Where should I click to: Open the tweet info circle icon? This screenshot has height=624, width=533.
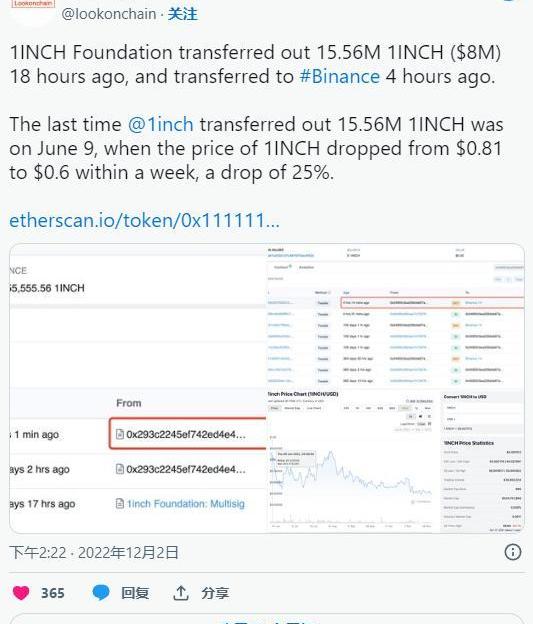tap(513, 552)
